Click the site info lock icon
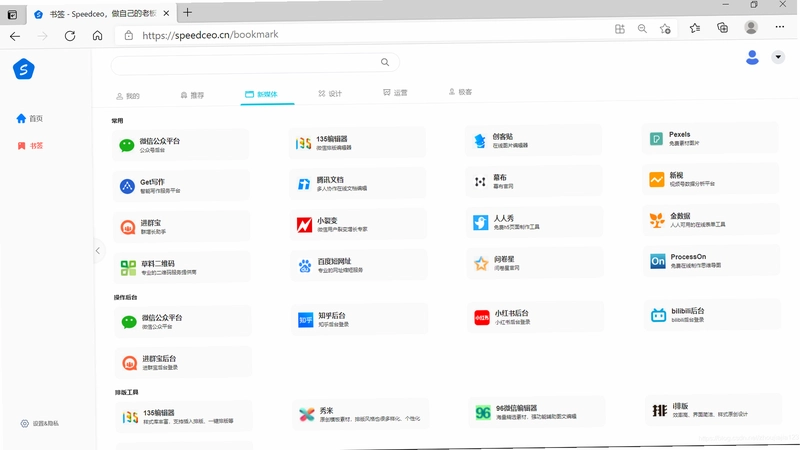The height and width of the screenshot is (450, 800). coord(129,35)
